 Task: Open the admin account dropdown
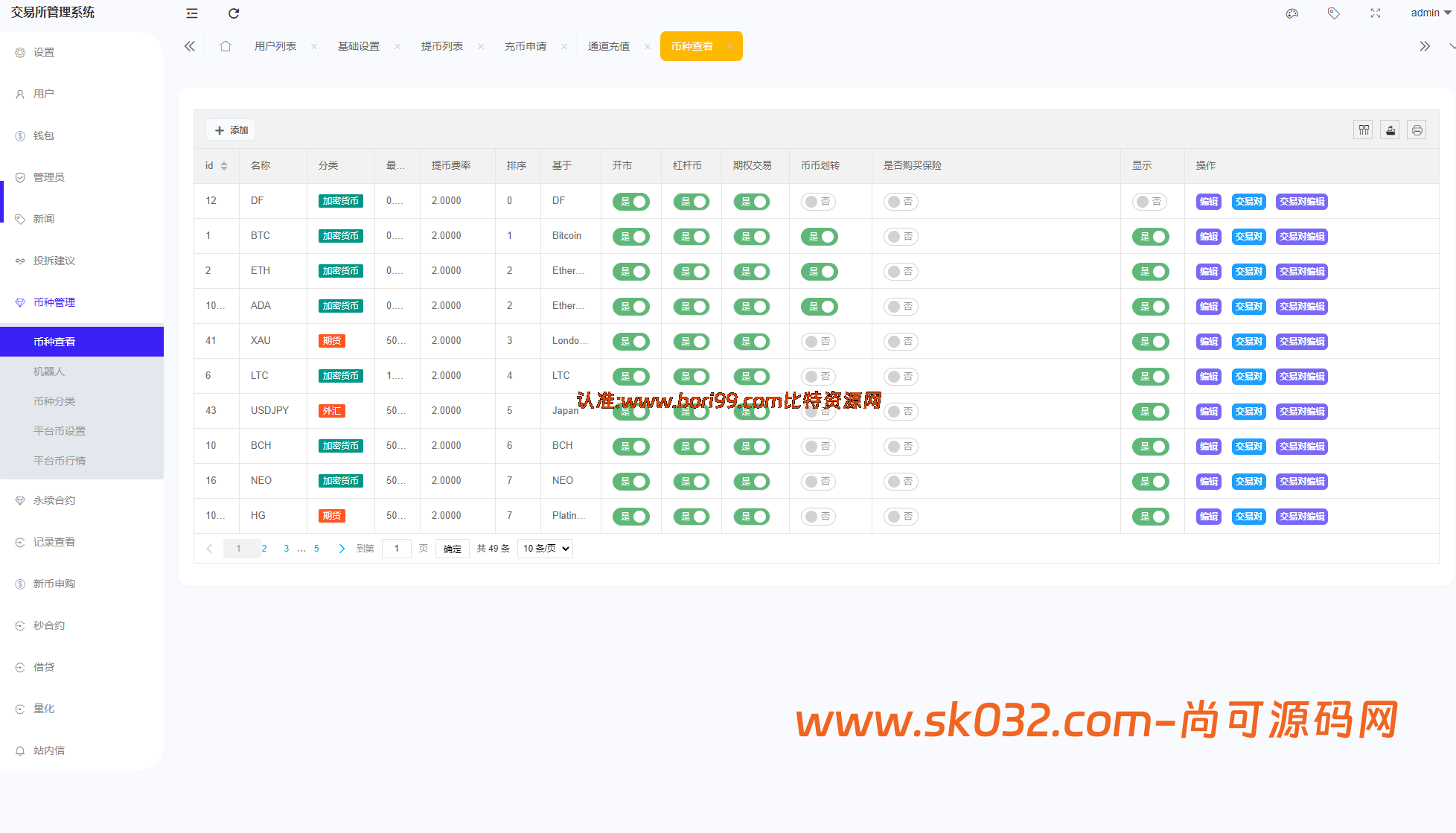click(x=1428, y=12)
